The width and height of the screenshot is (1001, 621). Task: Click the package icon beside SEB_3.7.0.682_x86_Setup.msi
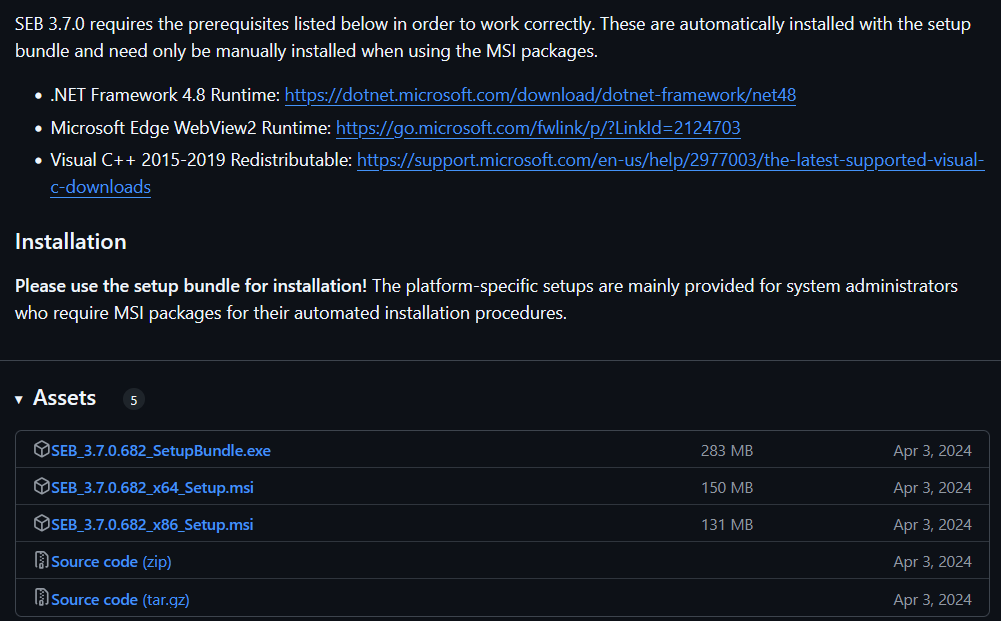41,523
